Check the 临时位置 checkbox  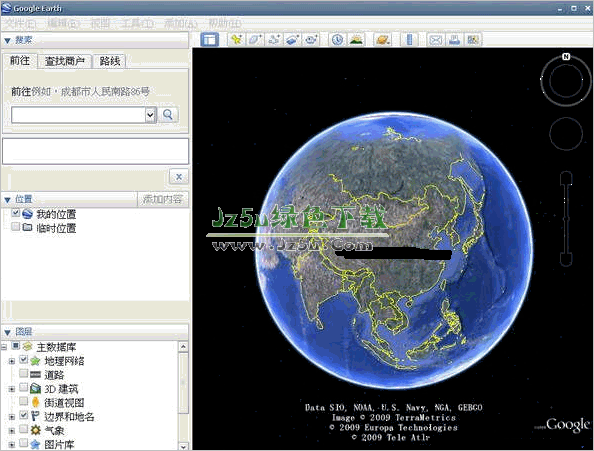coord(16,226)
